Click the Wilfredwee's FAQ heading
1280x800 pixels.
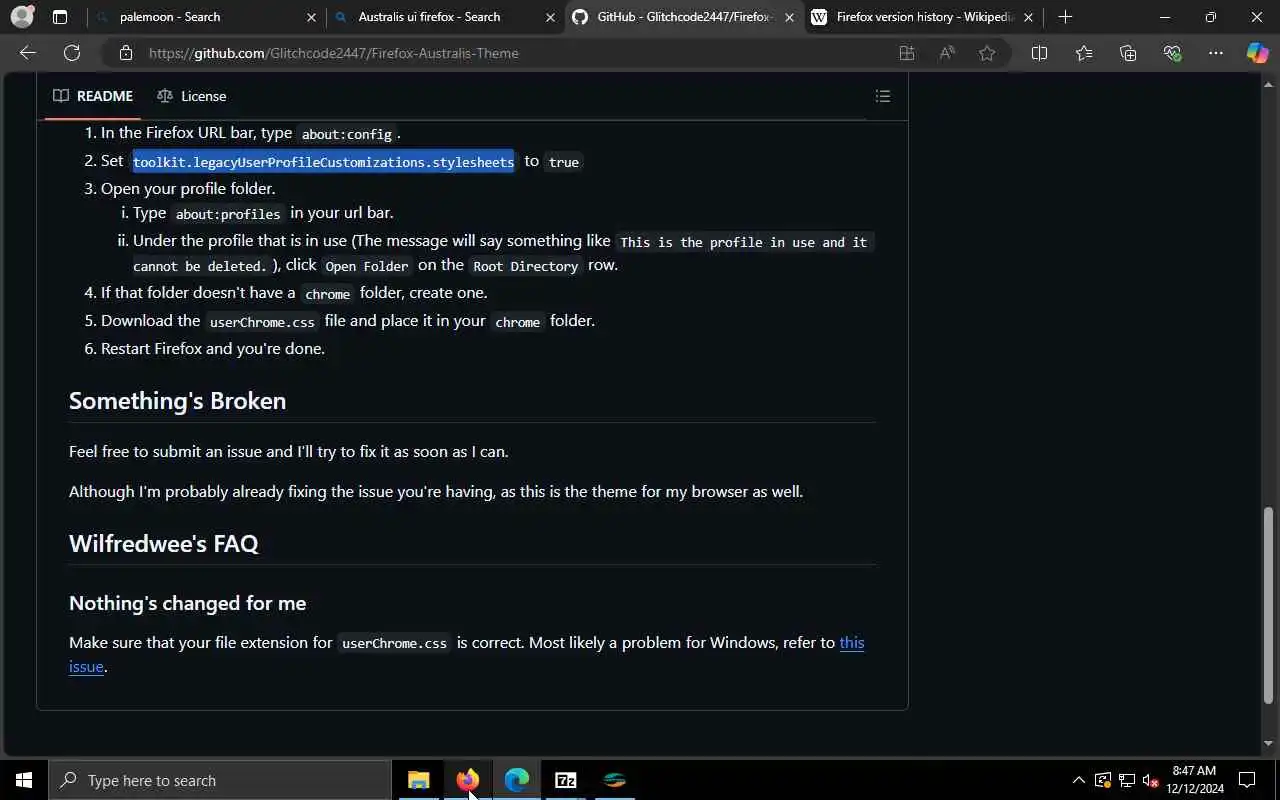point(163,543)
